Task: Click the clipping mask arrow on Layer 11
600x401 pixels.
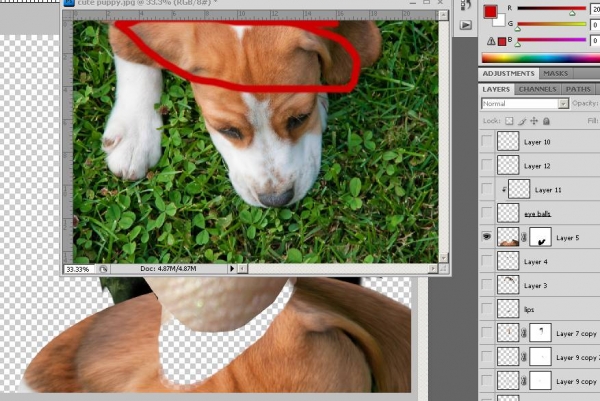Action: (504, 189)
